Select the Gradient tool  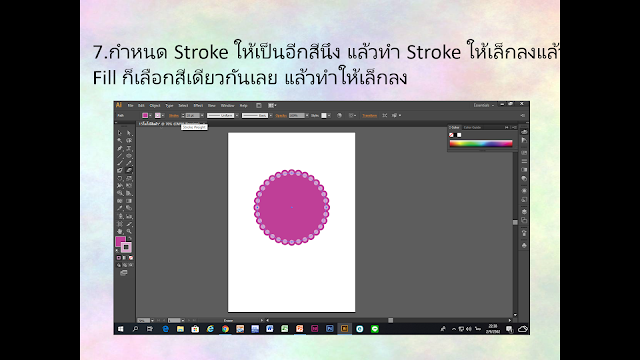129,201
